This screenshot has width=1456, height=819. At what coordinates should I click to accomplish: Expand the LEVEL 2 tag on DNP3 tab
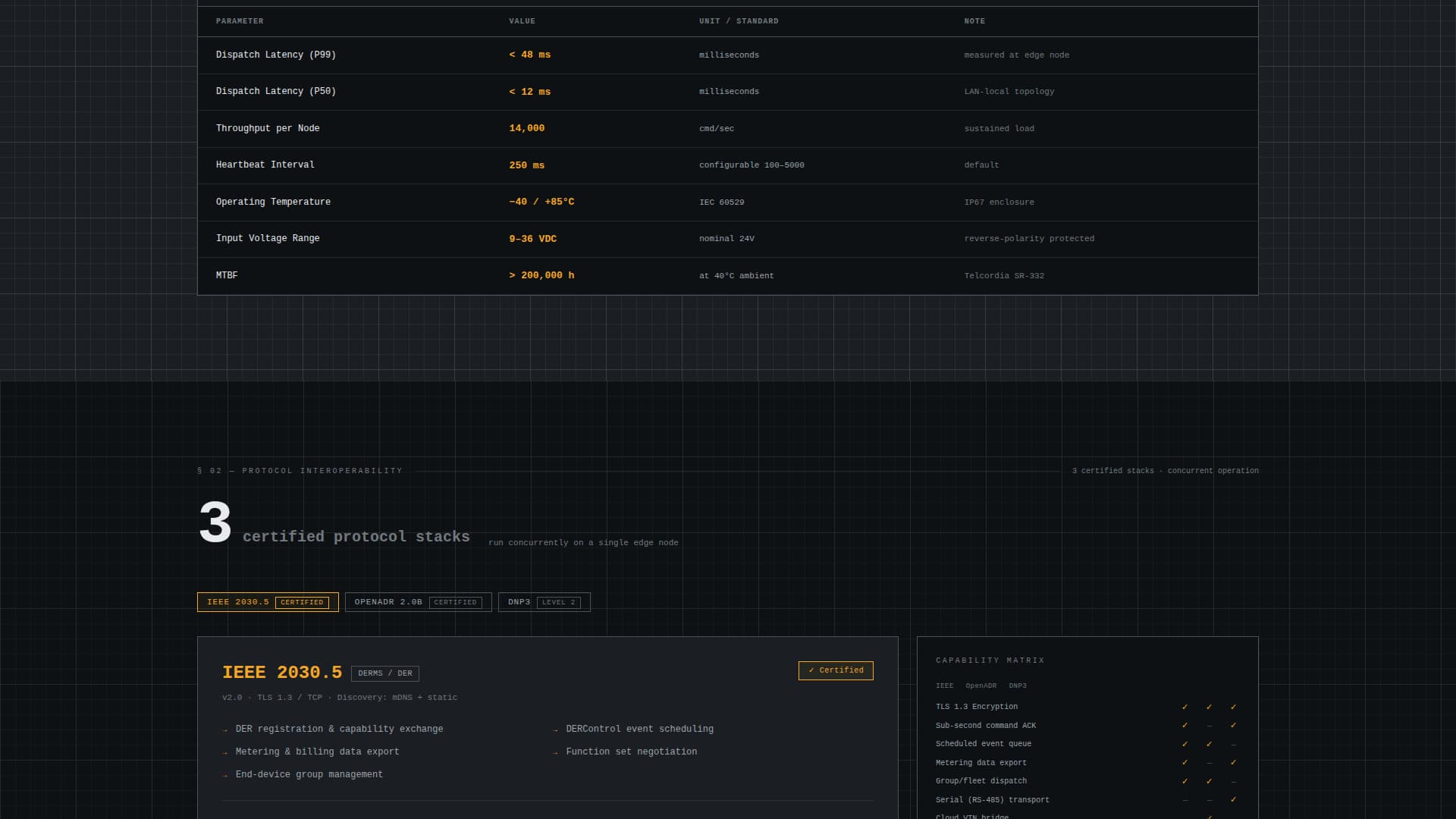point(561,602)
